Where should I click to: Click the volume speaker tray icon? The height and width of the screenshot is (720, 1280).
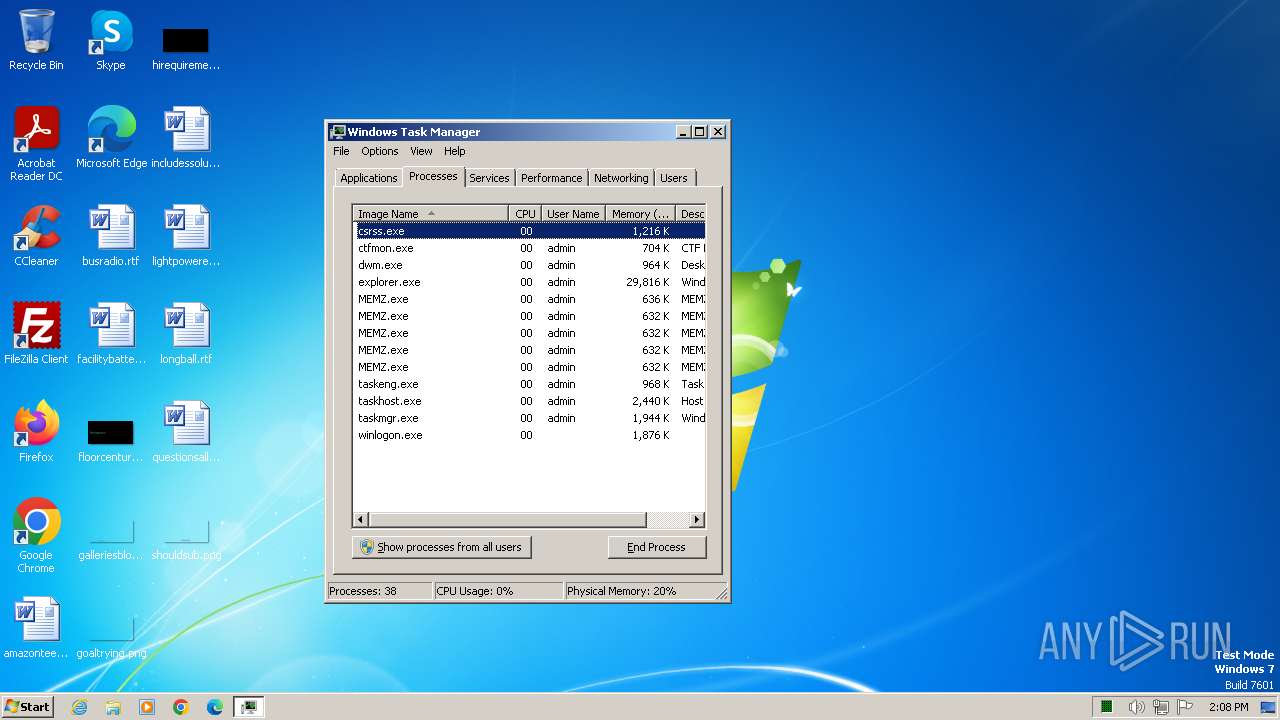pyautogui.click(x=1136, y=707)
